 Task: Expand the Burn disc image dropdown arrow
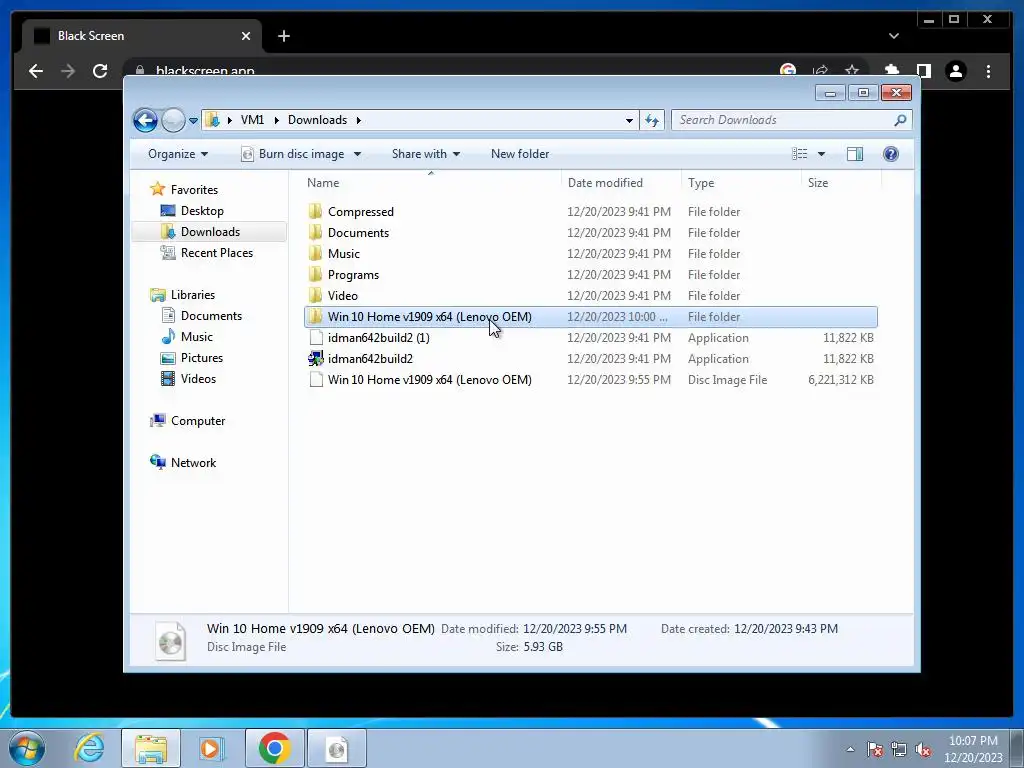(x=357, y=154)
